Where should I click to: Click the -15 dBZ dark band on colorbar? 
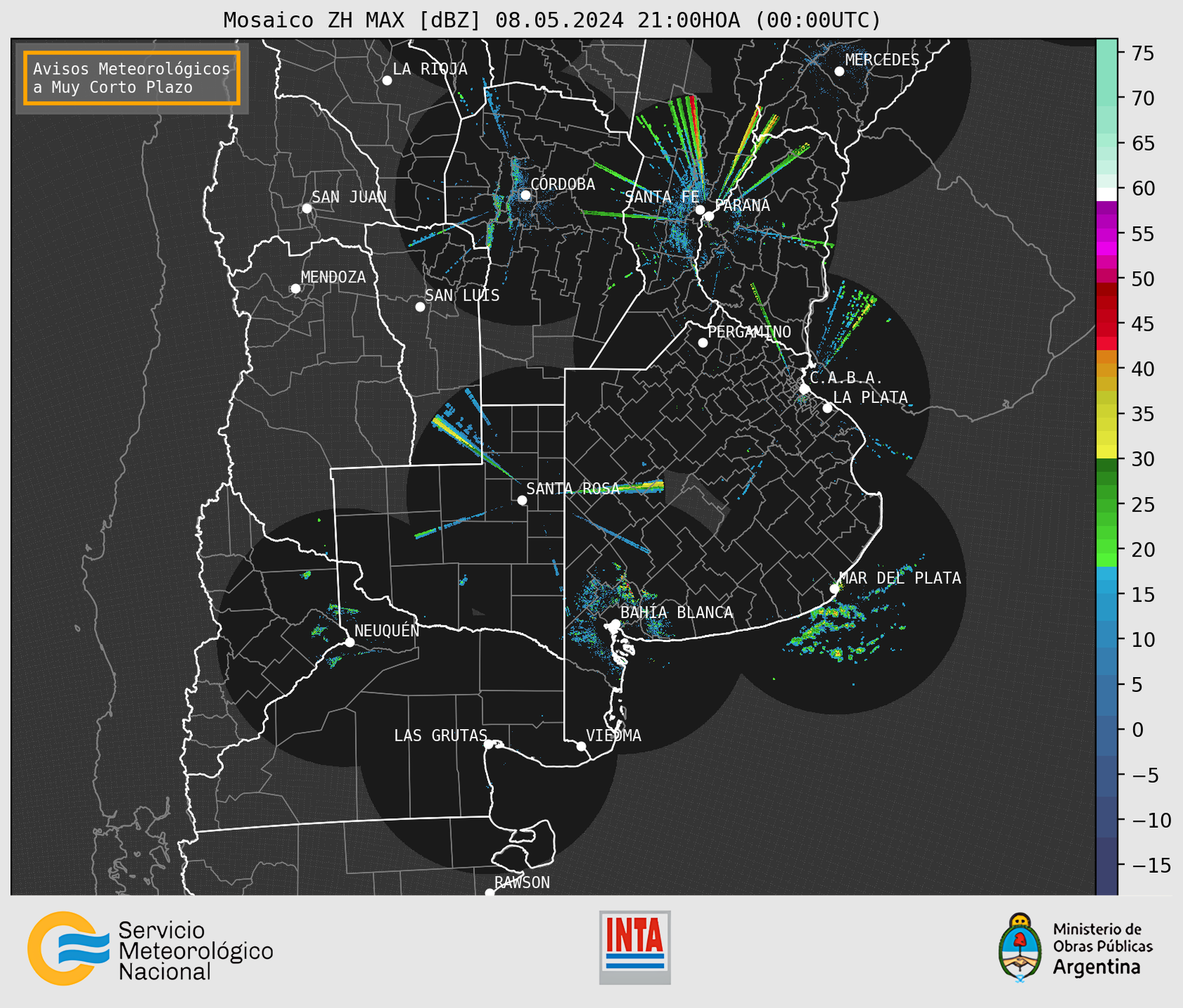[x=1107, y=866]
